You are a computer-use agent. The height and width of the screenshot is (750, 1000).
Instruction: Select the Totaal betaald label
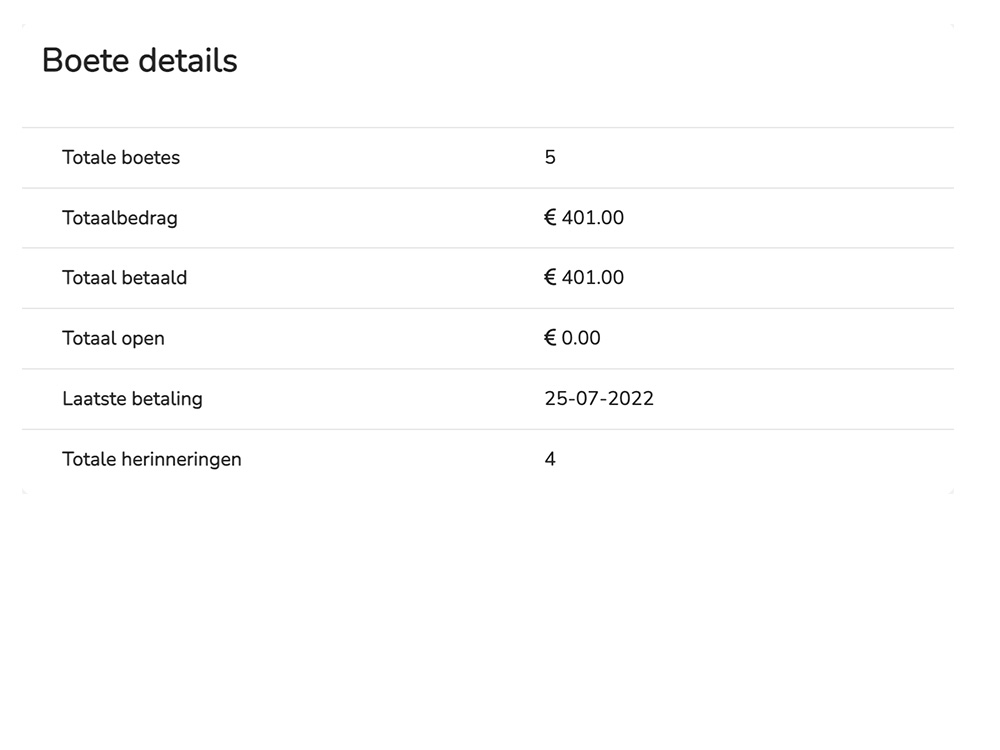point(124,278)
